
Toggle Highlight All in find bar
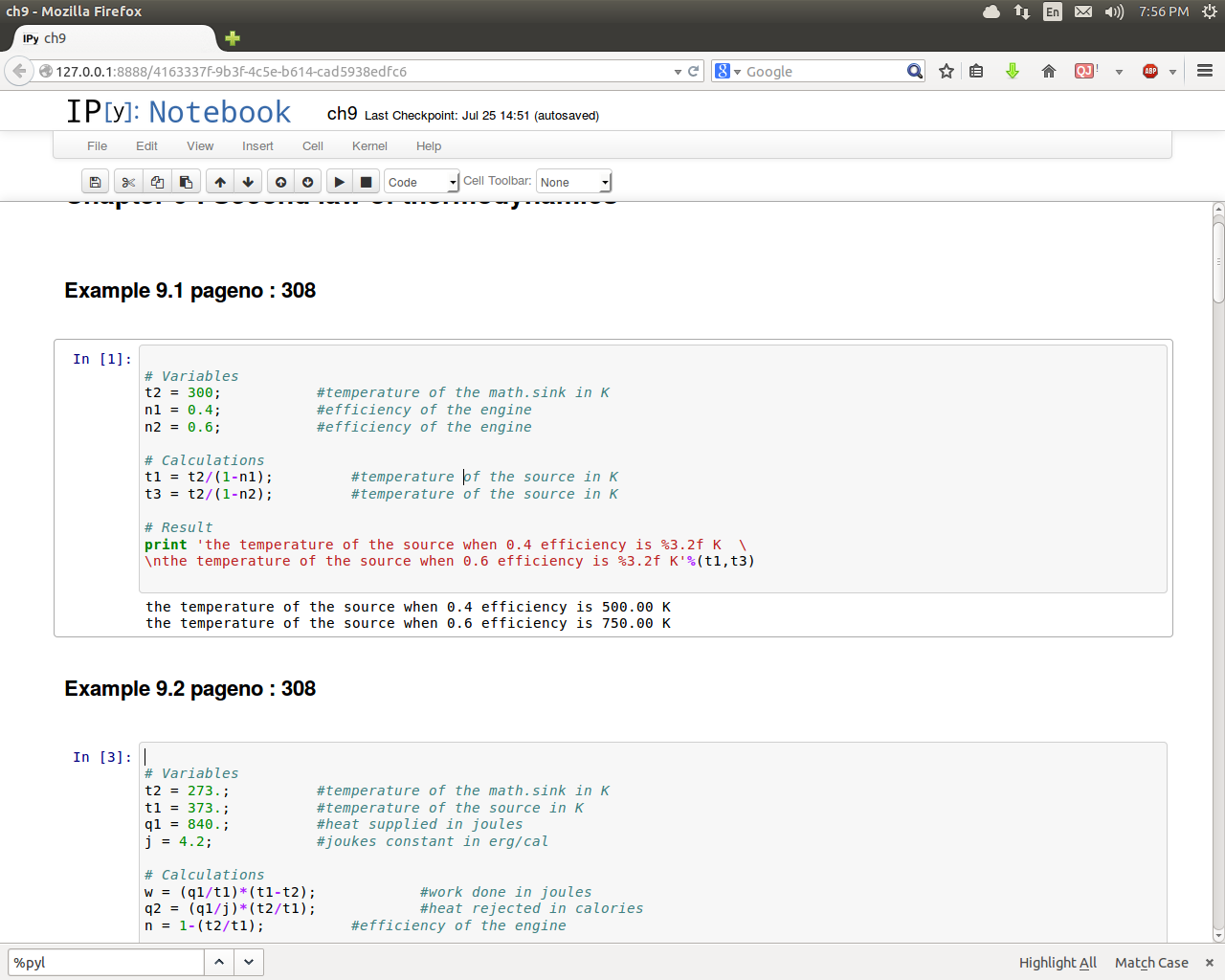pos(1058,963)
